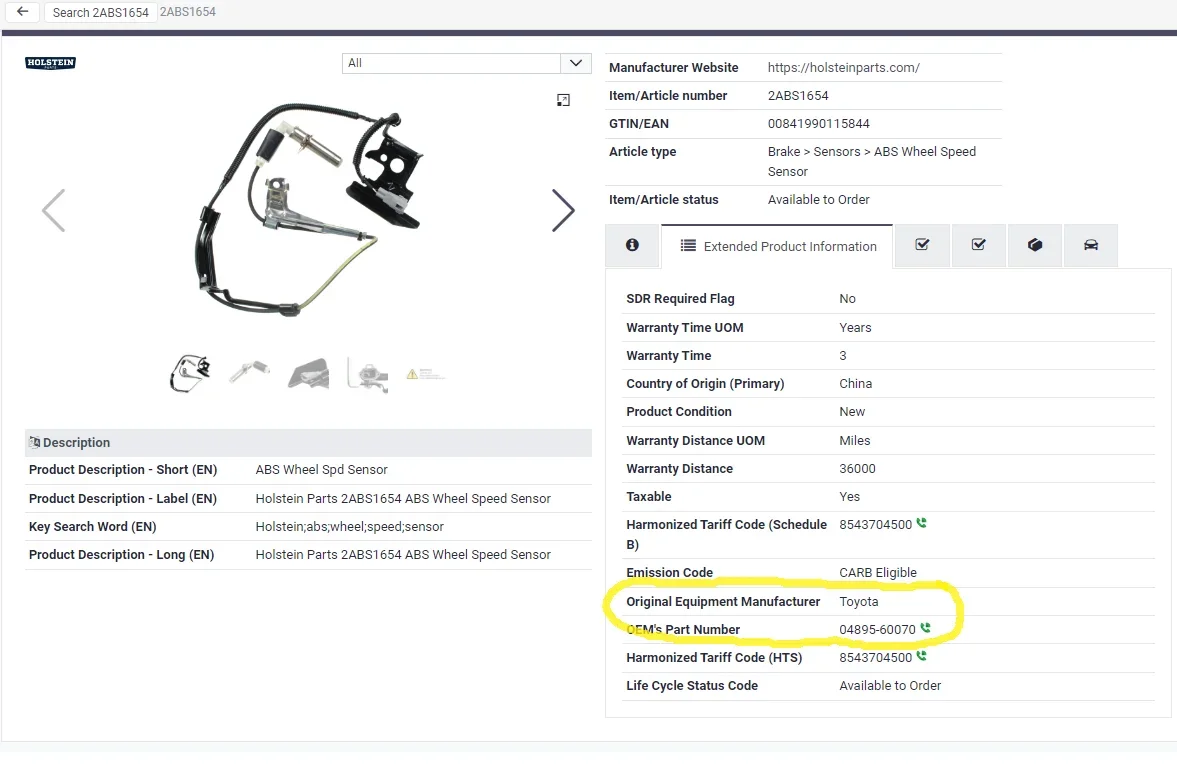Viewport: 1177px width, 764px height.
Task: Click phone icon beside OEM part number 04895-60070
Action: 926,628
